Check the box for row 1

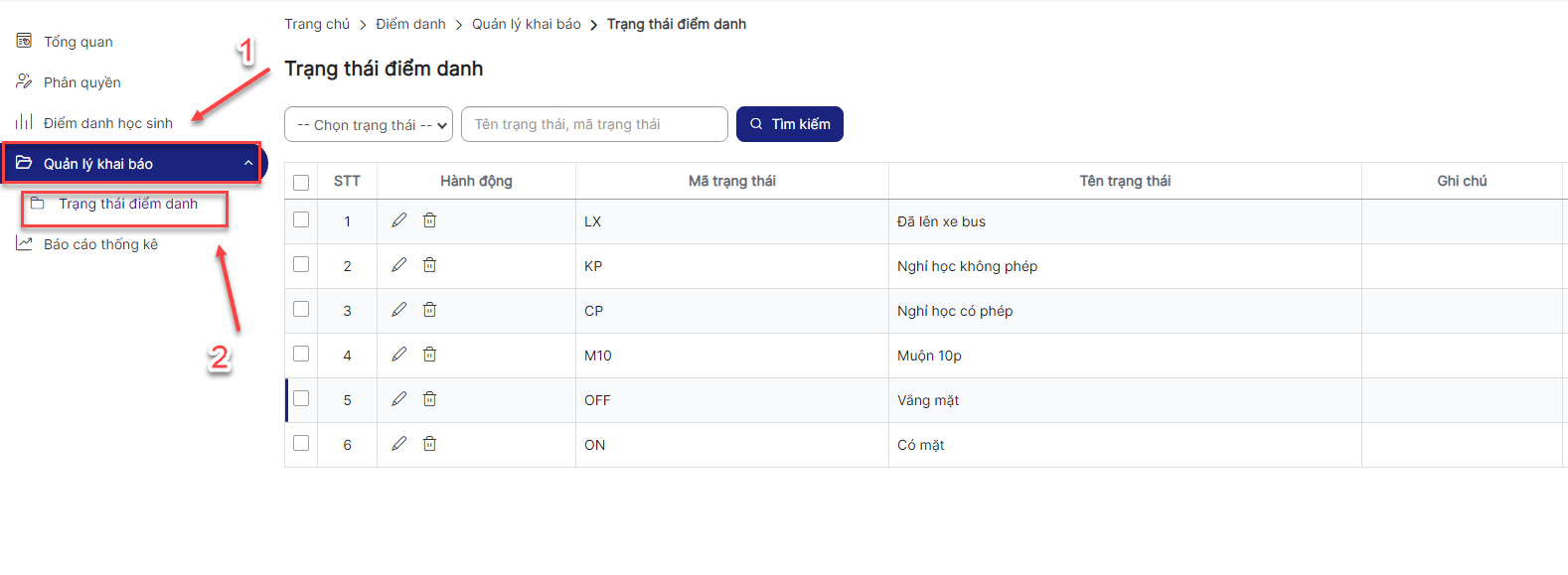pyautogui.click(x=301, y=219)
